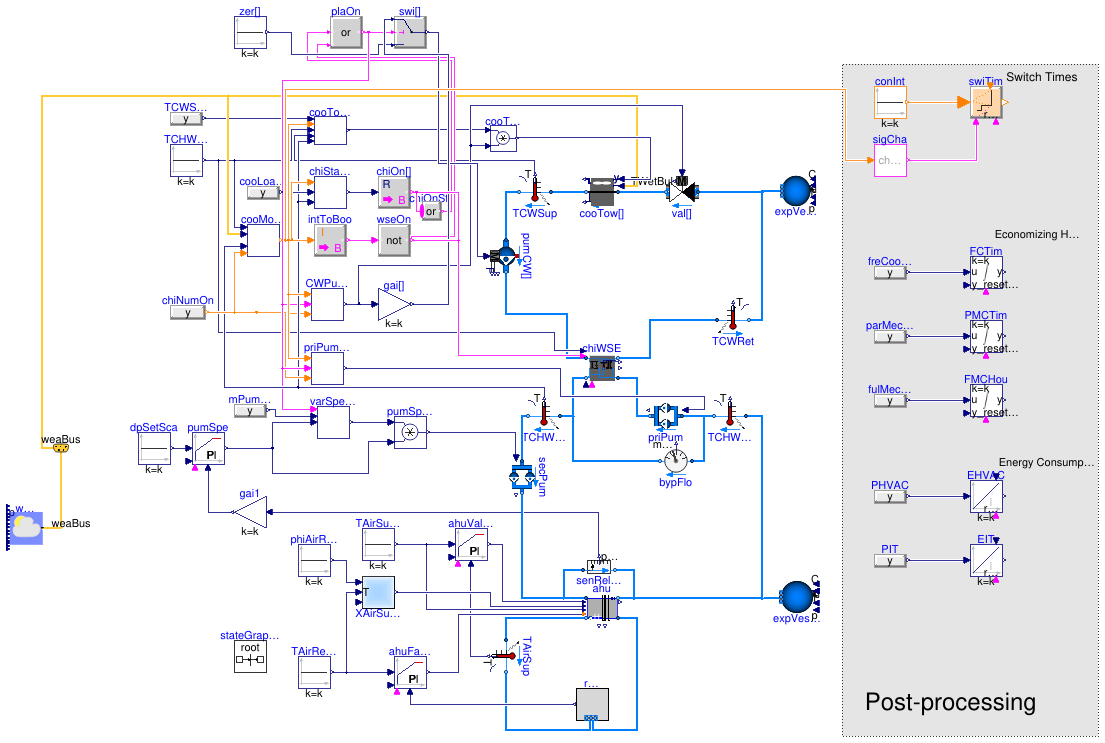Select the Post-processing annotation text
The width and height of the screenshot is (1105, 743).
click(950, 702)
